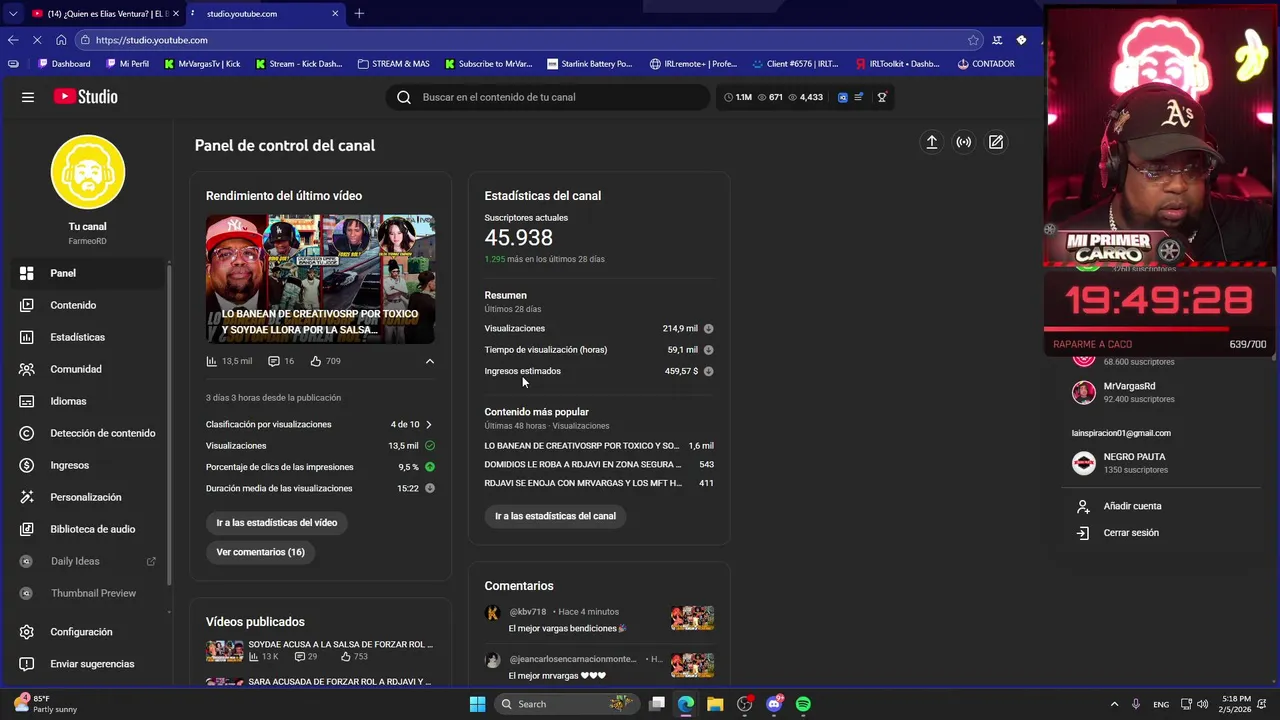Open comment thumbnail from @kbv718
Viewport: 1280px width, 720px height.
692,618
